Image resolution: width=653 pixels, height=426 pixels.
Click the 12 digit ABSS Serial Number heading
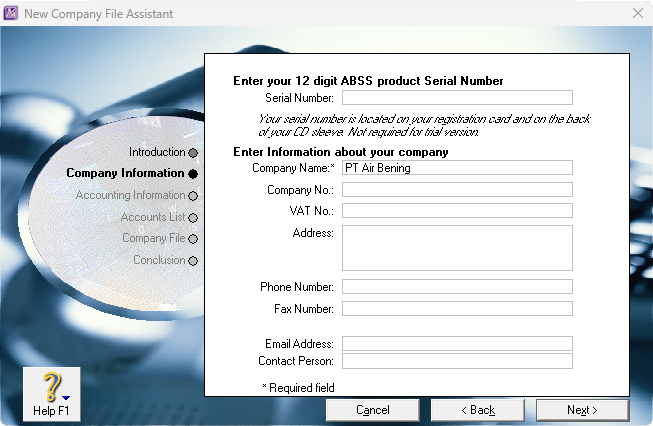[368, 81]
